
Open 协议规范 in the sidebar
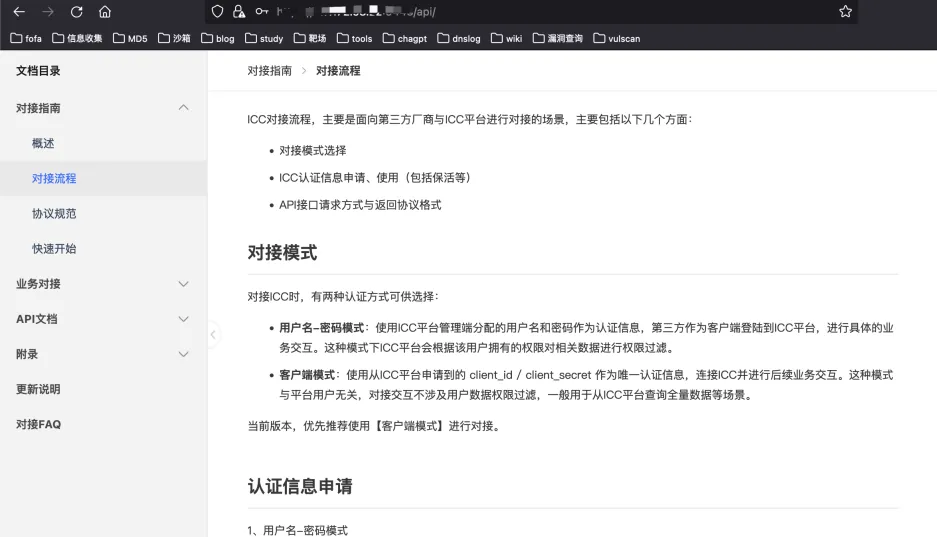pos(54,214)
